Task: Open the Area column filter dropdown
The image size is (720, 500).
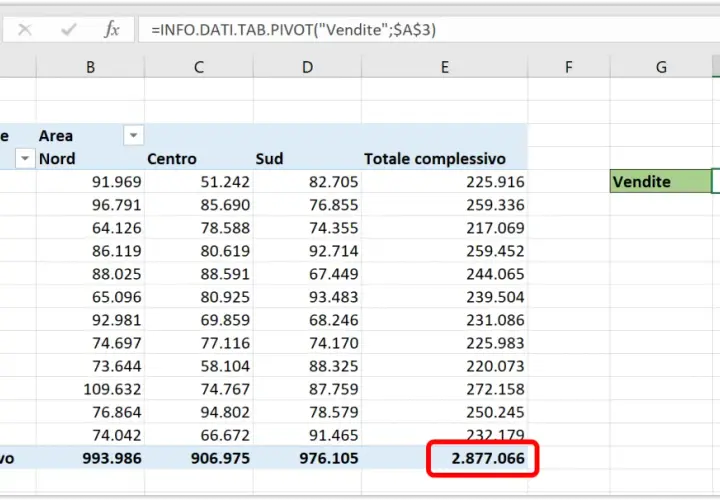Action: [133, 135]
